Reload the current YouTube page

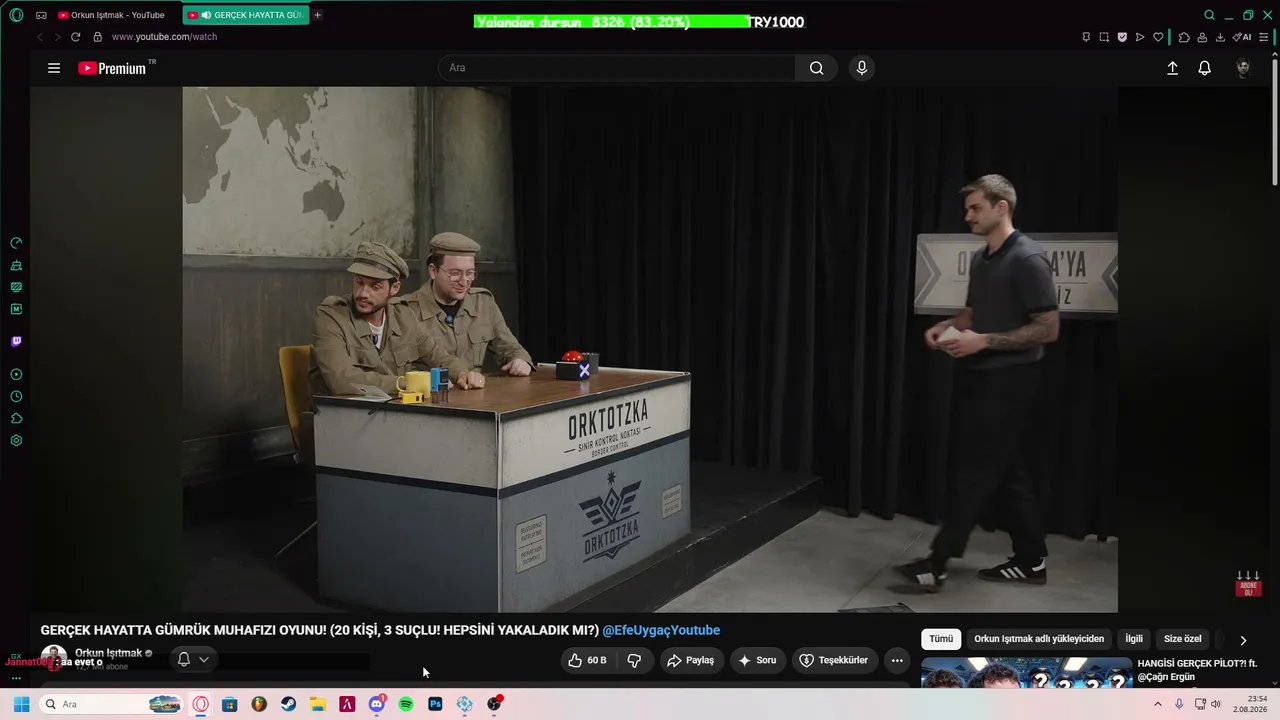point(75,37)
